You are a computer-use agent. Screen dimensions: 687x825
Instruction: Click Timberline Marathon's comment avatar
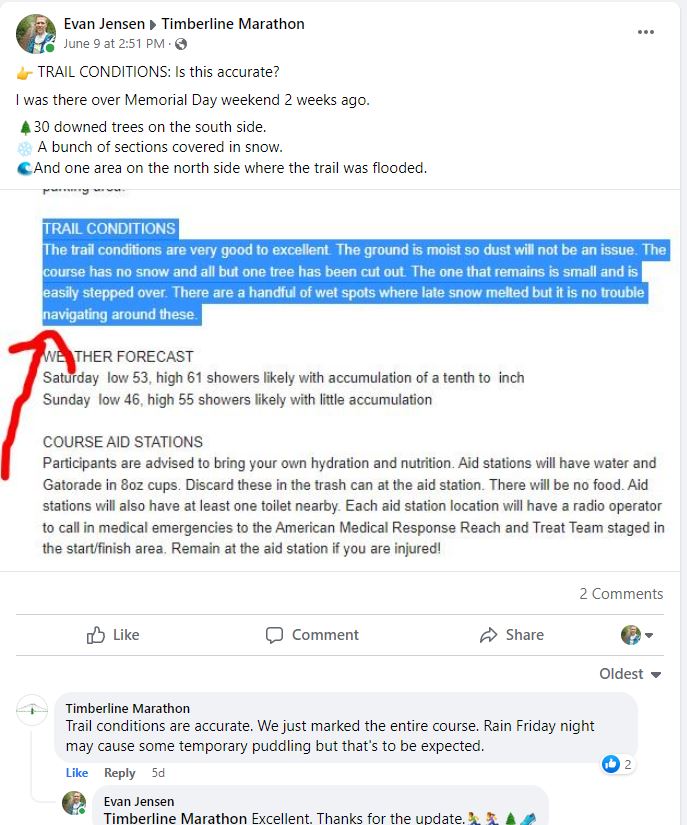32,709
